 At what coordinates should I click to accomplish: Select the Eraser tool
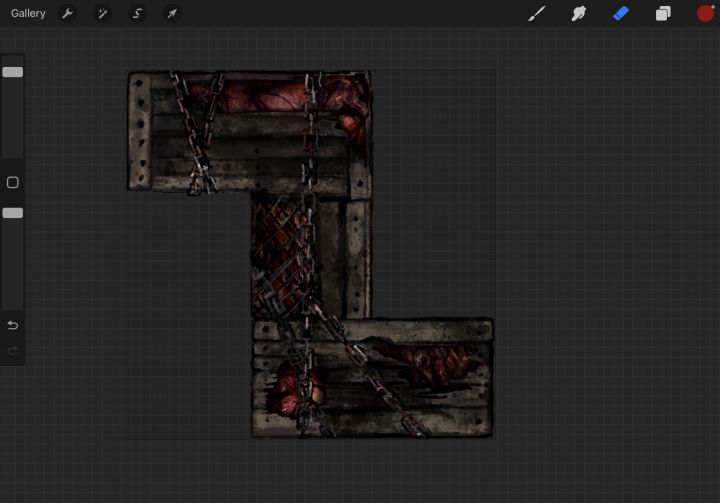coord(621,13)
